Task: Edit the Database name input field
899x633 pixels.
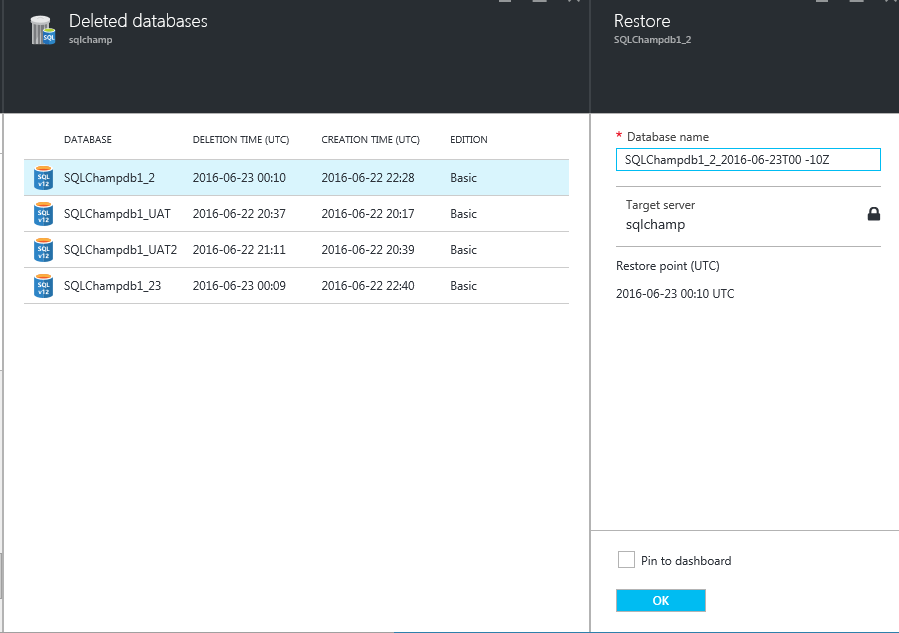Action: (748, 159)
